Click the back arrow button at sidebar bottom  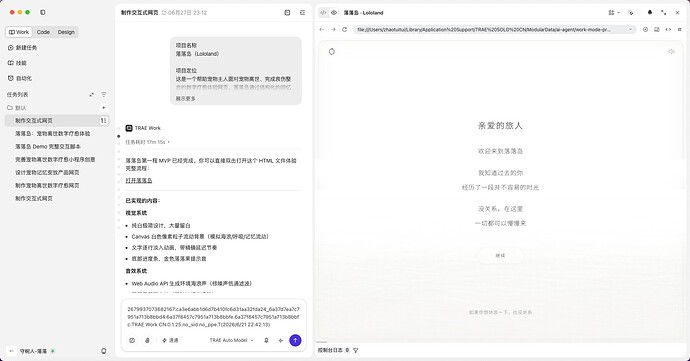[x=11, y=351]
